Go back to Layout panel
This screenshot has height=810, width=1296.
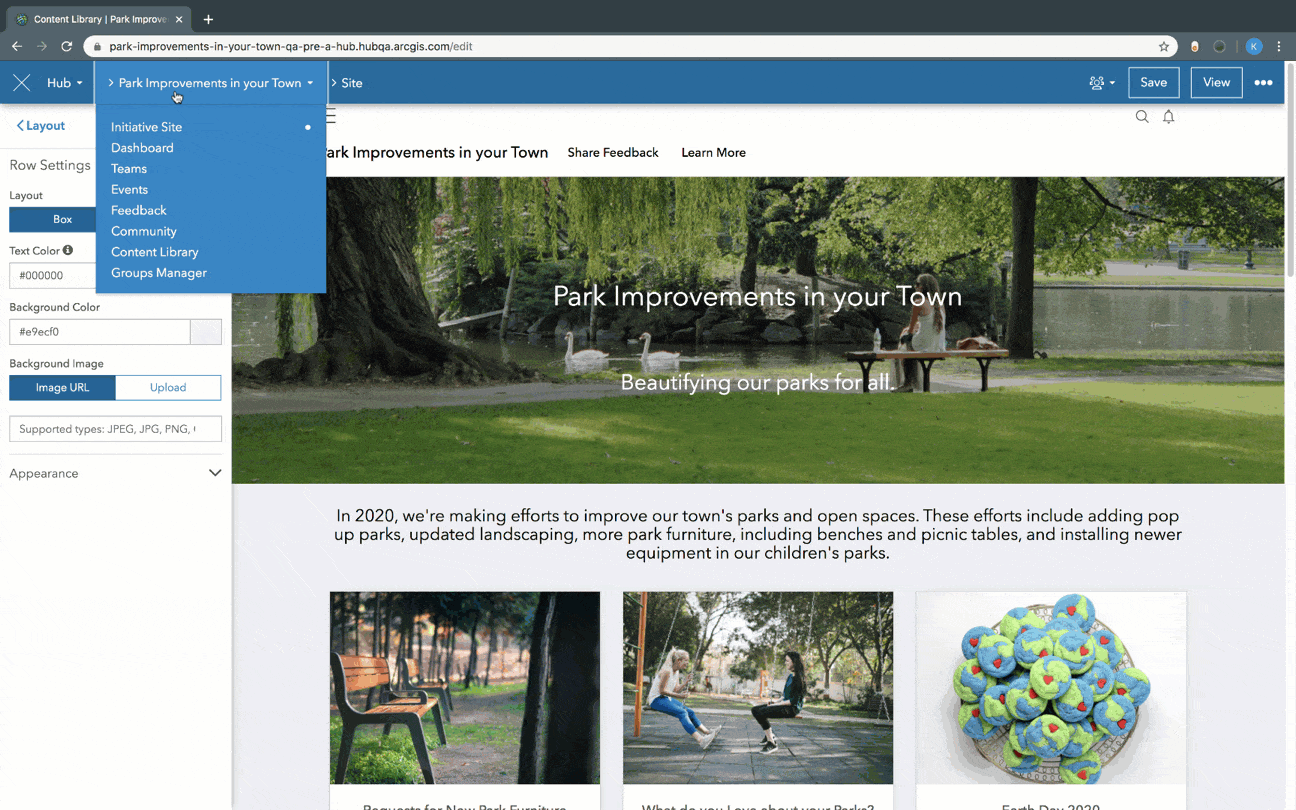41,126
